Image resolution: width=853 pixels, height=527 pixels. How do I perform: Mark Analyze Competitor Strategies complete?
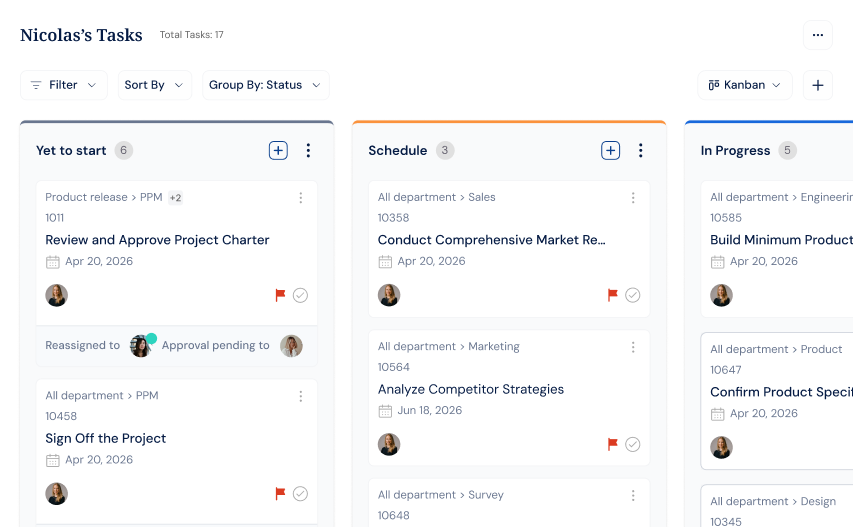(x=633, y=444)
